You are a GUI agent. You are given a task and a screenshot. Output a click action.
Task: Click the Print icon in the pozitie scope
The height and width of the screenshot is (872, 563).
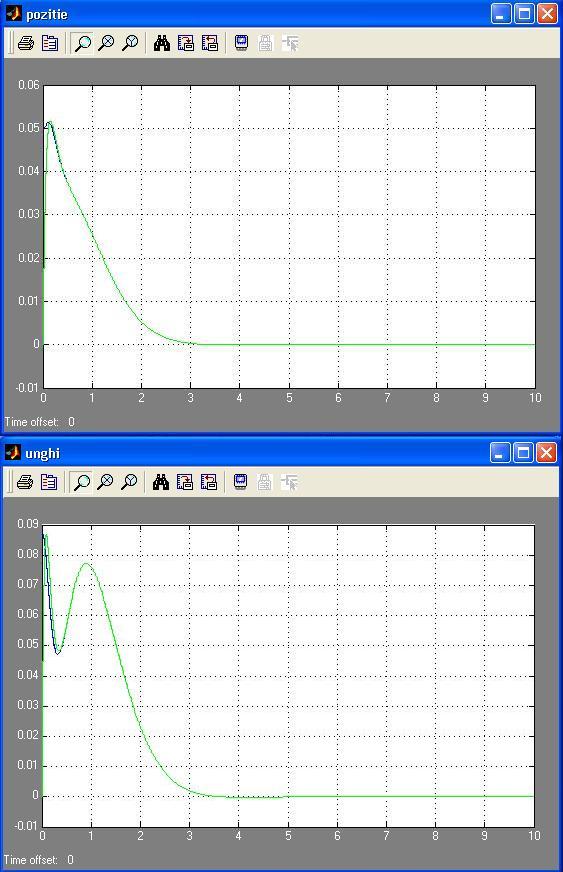26,43
